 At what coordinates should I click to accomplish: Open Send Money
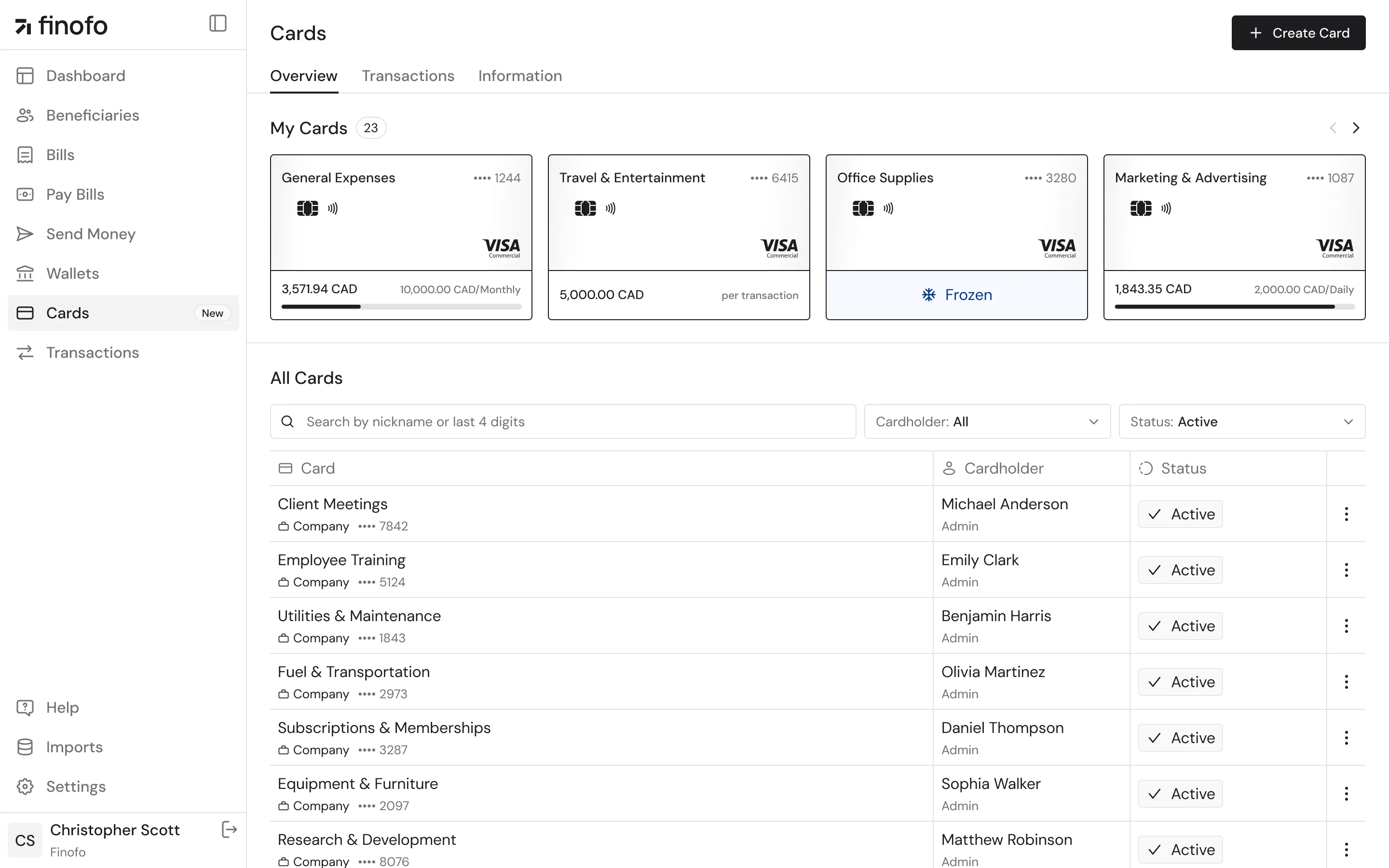coord(91,234)
